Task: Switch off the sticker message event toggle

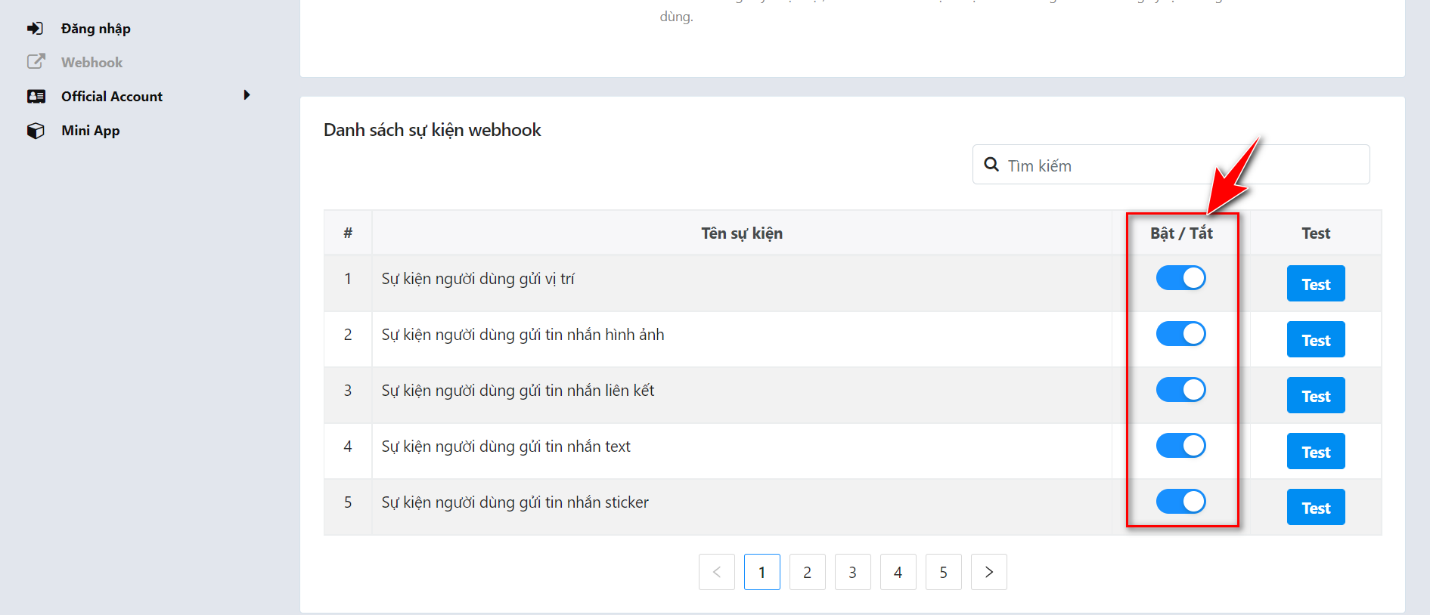Action: click(1181, 501)
